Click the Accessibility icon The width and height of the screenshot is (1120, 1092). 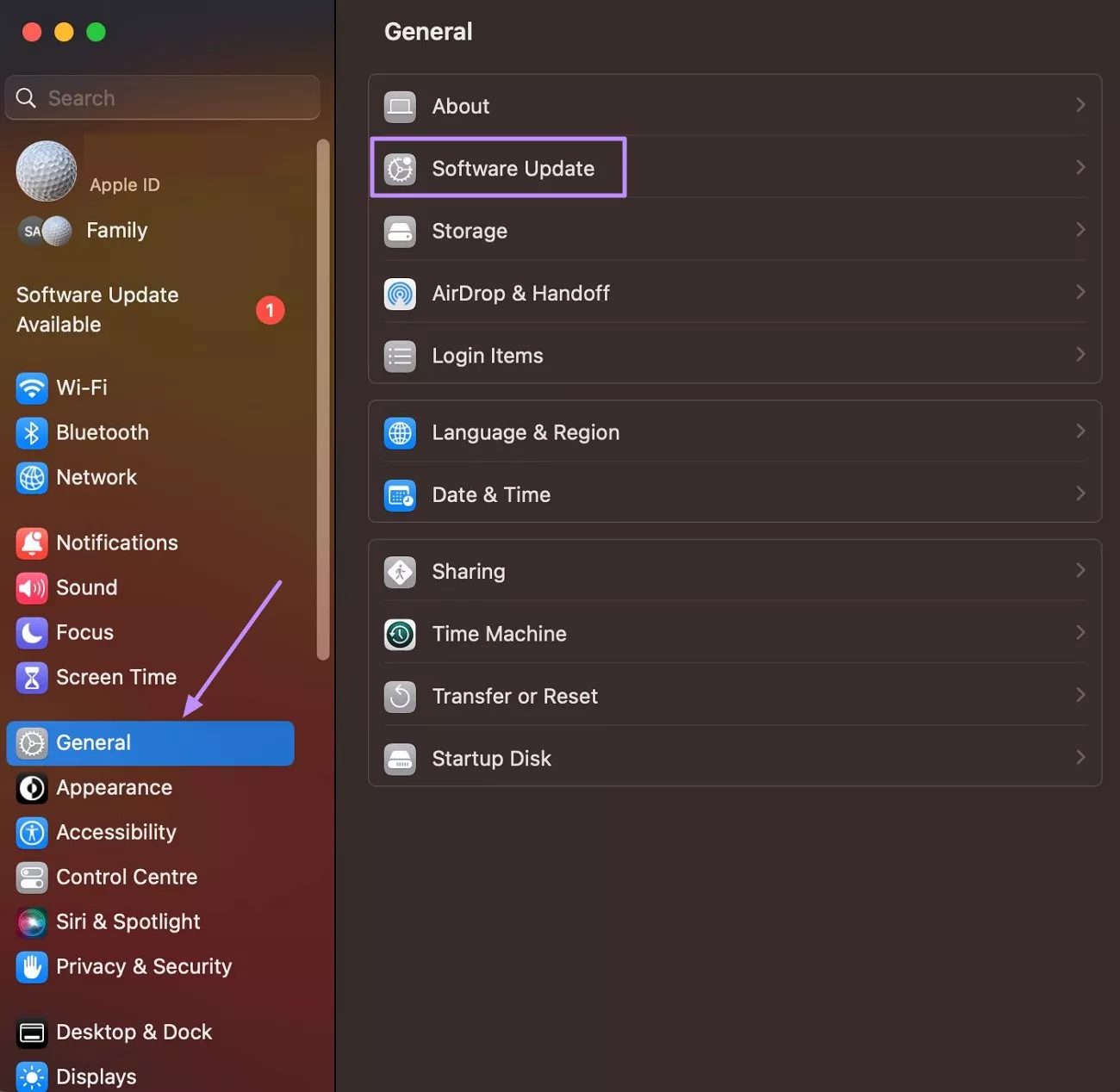click(x=32, y=832)
